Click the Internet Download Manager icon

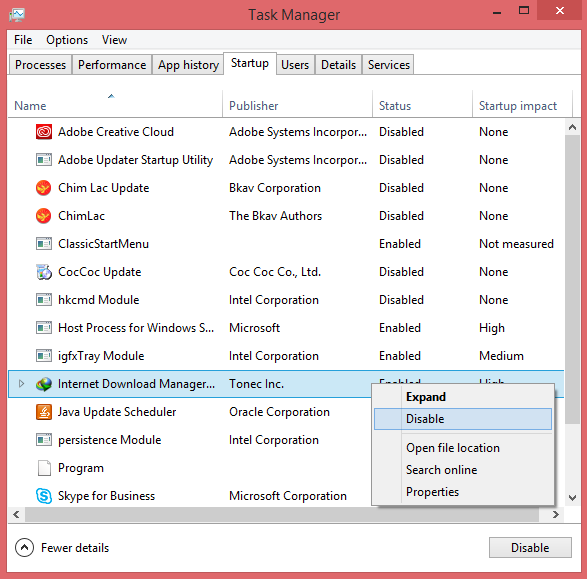tap(44, 384)
